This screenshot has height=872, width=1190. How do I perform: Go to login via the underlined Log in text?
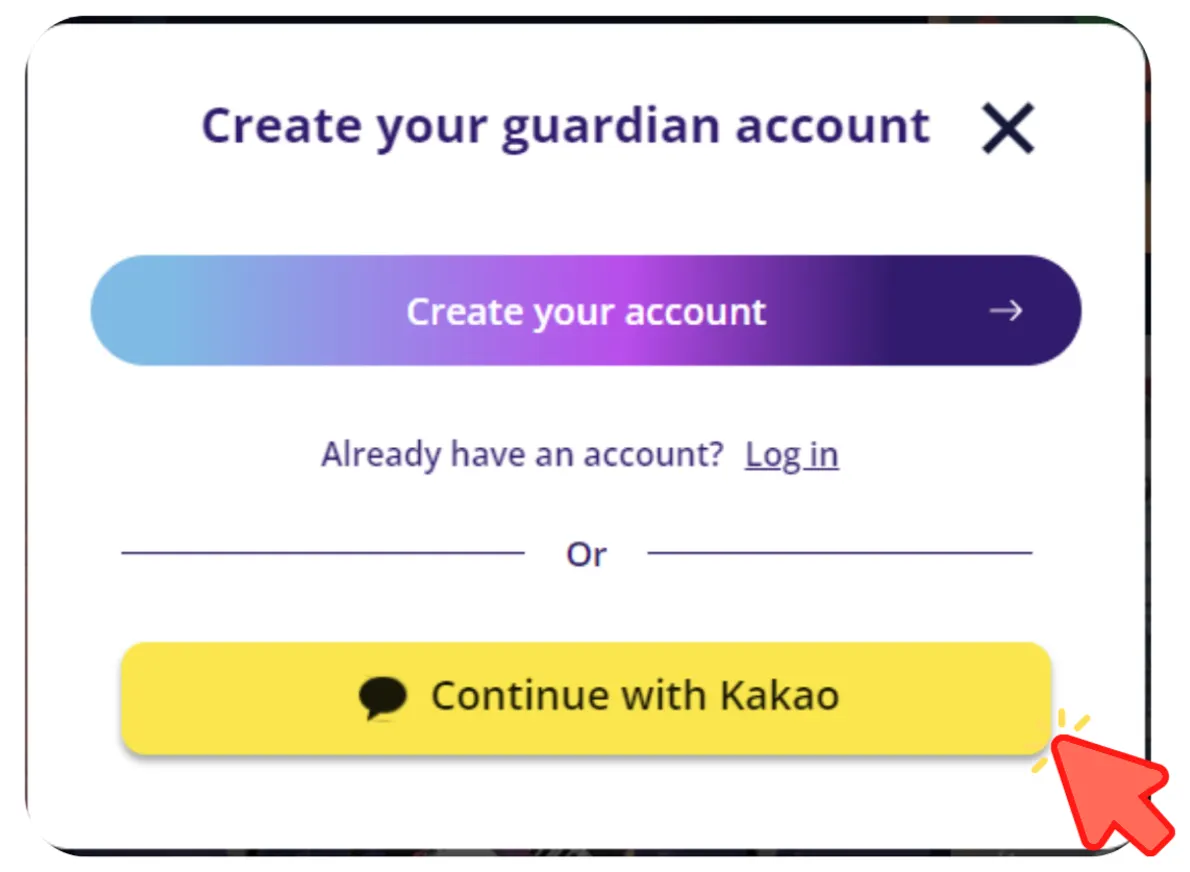tap(792, 455)
